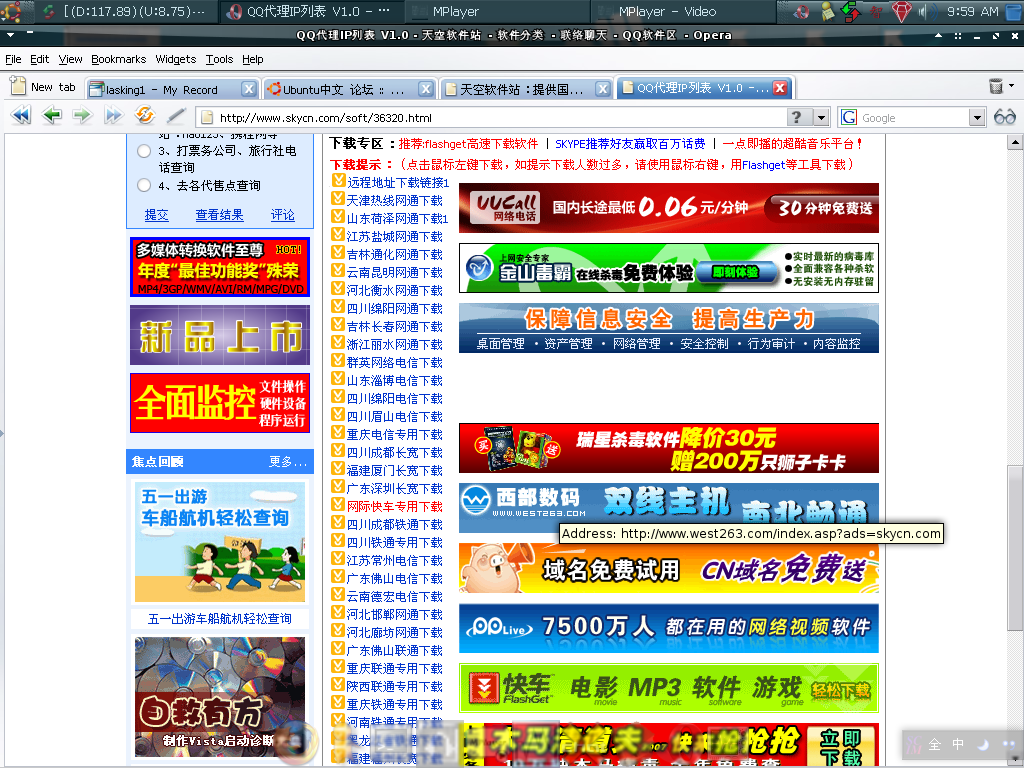Screen dimensions: 1024x768
Task: Click the page icon on New tab button
Action: [18, 86]
